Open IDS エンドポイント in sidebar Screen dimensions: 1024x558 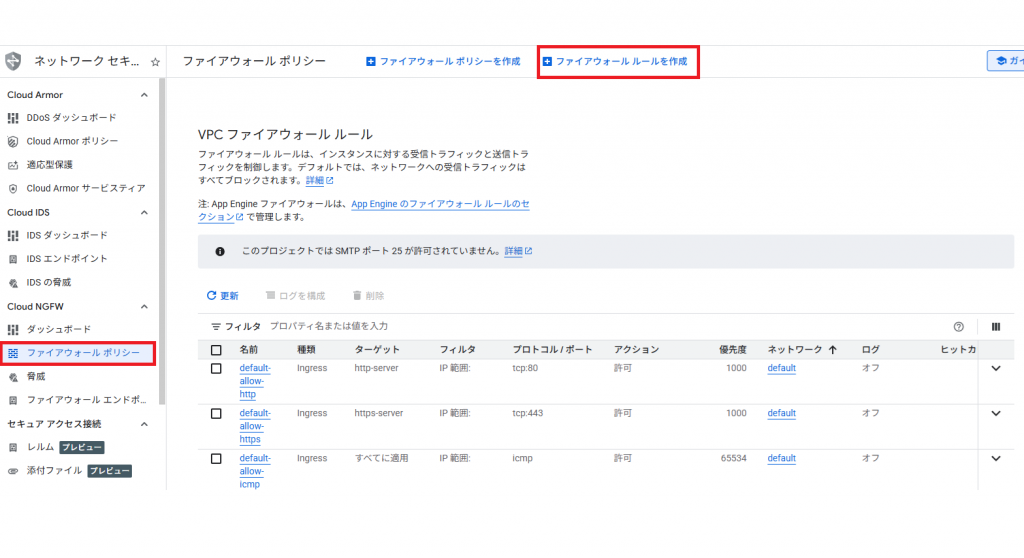(67, 259)
